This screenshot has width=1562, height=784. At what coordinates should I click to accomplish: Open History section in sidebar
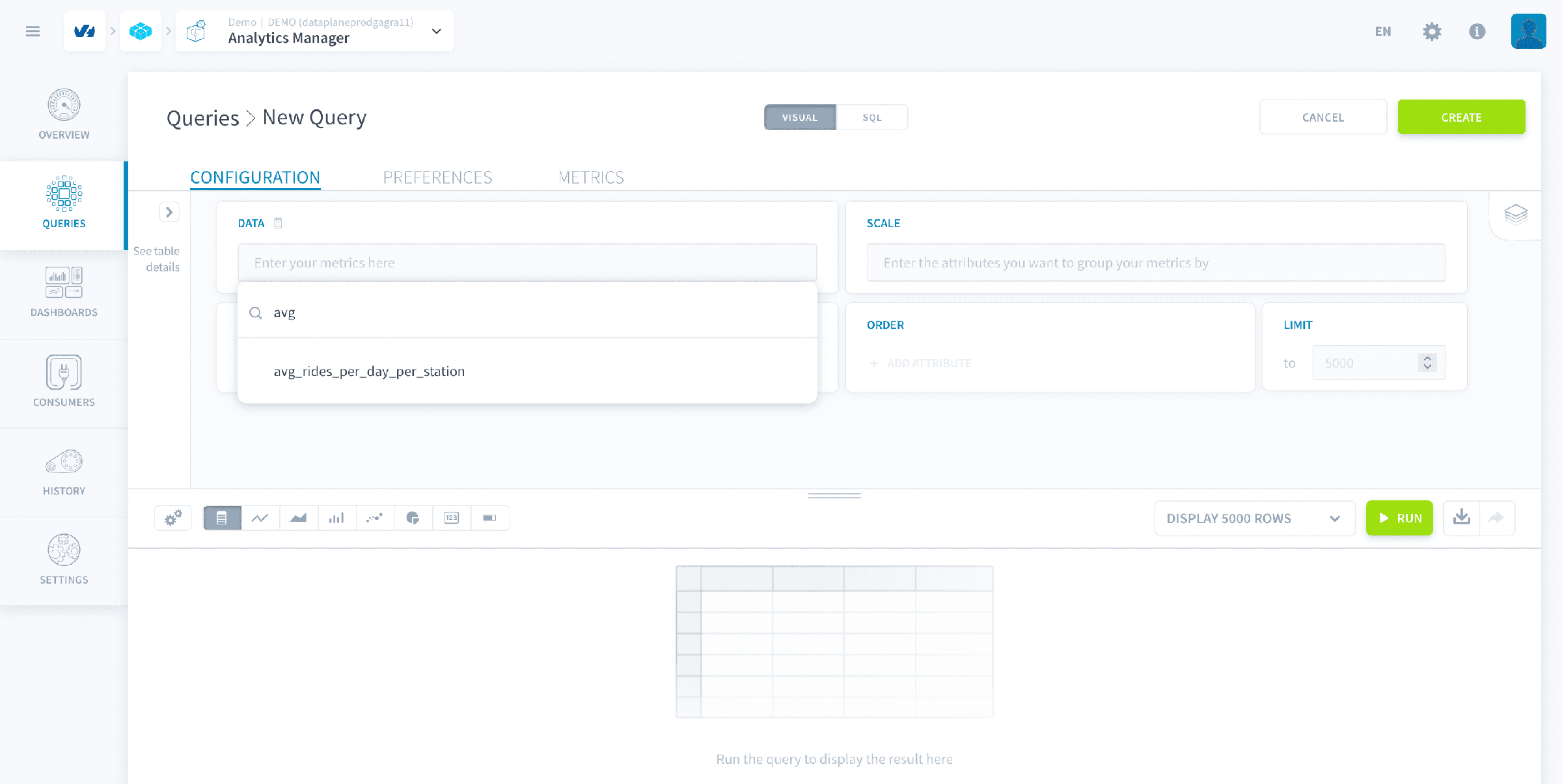click(64, 472)
